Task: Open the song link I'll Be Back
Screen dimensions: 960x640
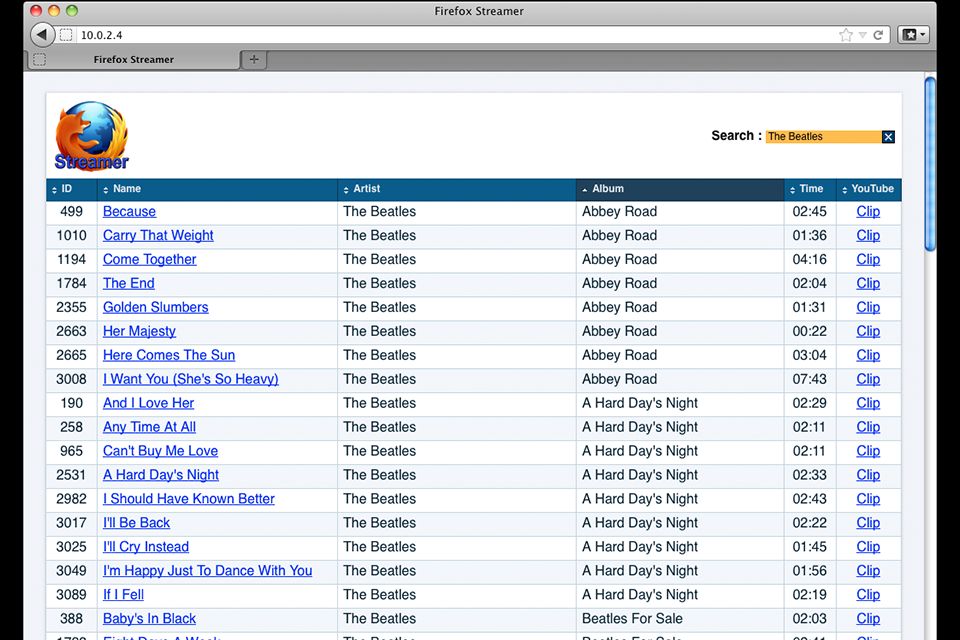Action: (136, 522)
